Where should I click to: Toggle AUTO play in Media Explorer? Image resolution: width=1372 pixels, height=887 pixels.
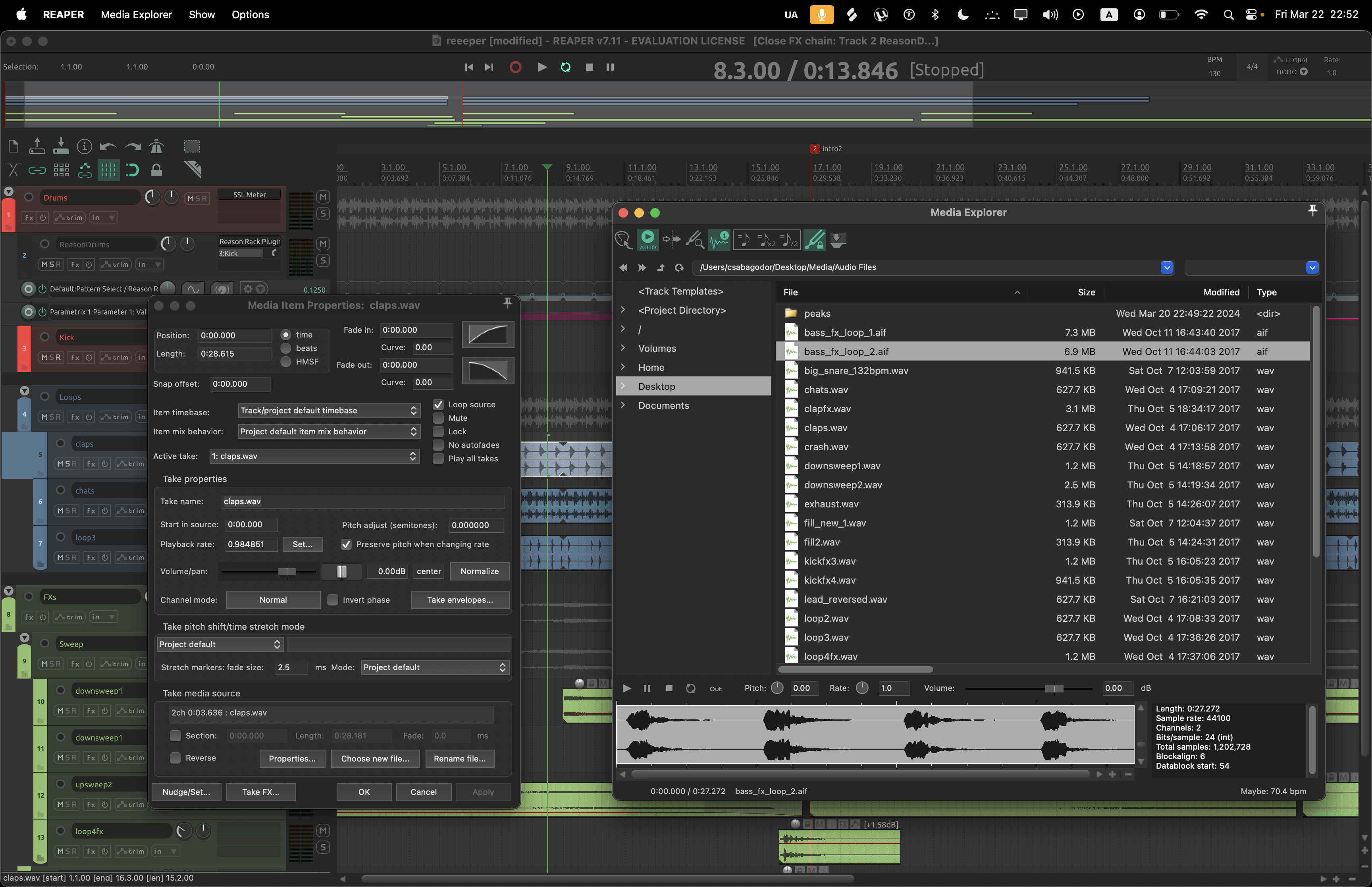tap(648, 239)
